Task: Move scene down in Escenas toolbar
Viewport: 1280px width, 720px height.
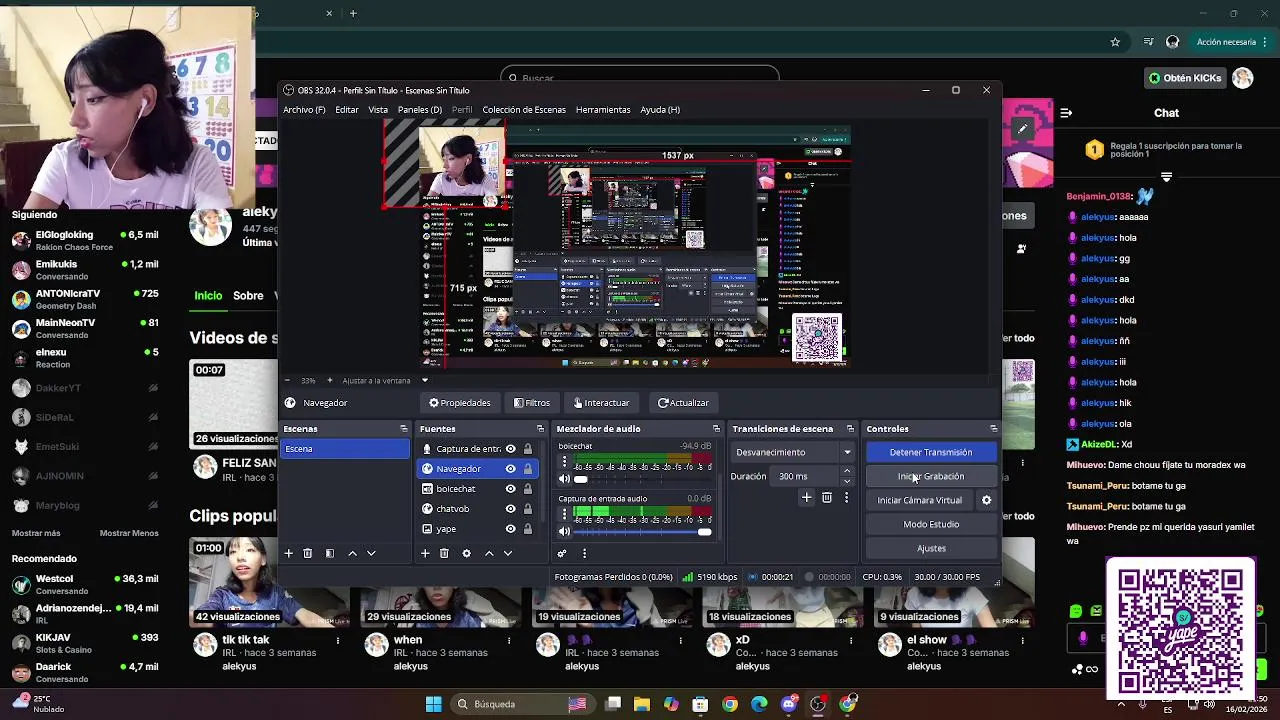Action: click(x=371, y=553)
